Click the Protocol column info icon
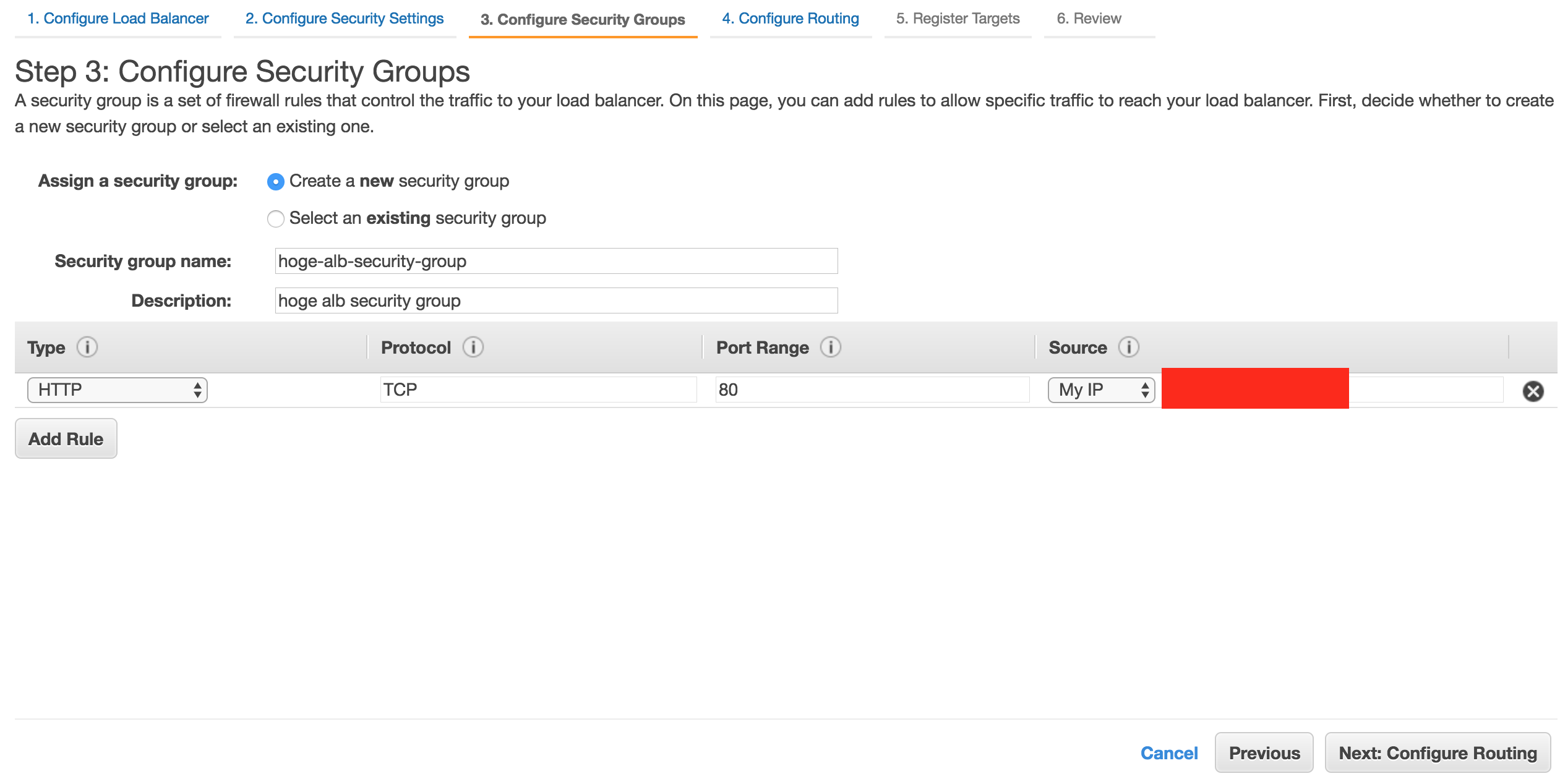Viewport: 1560px width, 784px height. 473,347
